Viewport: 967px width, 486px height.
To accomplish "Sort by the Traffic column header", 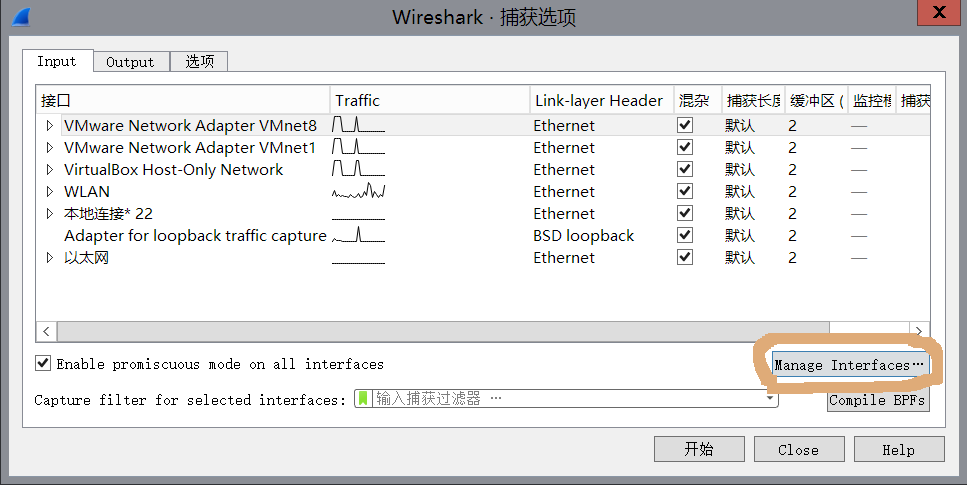I will click(x=430, y=101).
